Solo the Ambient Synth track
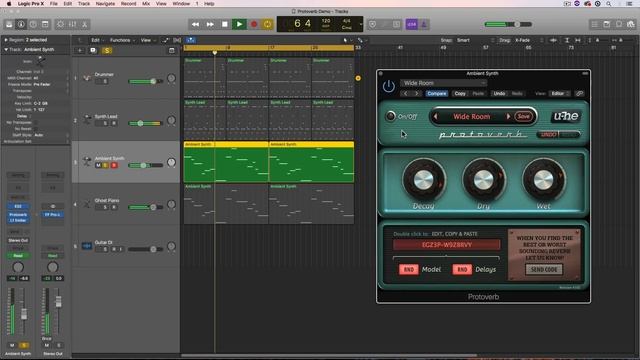This screenshot has height=360, width=640. [105, 165]
